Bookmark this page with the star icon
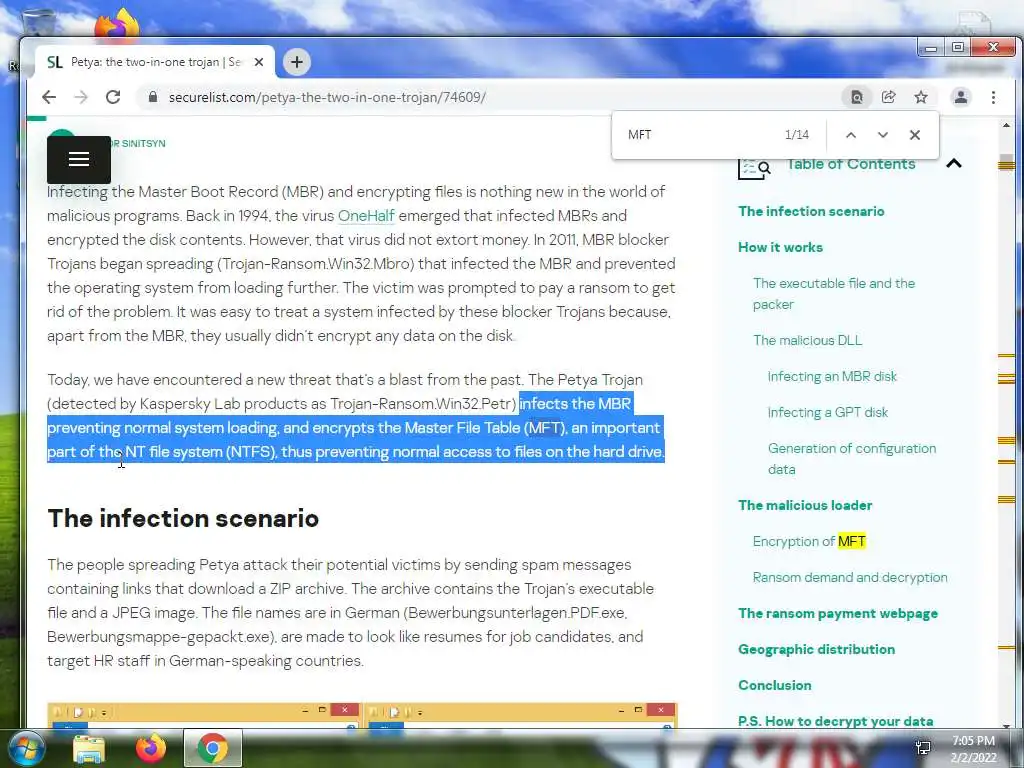The image size is (1024, 768). click(x=921, y=97)
